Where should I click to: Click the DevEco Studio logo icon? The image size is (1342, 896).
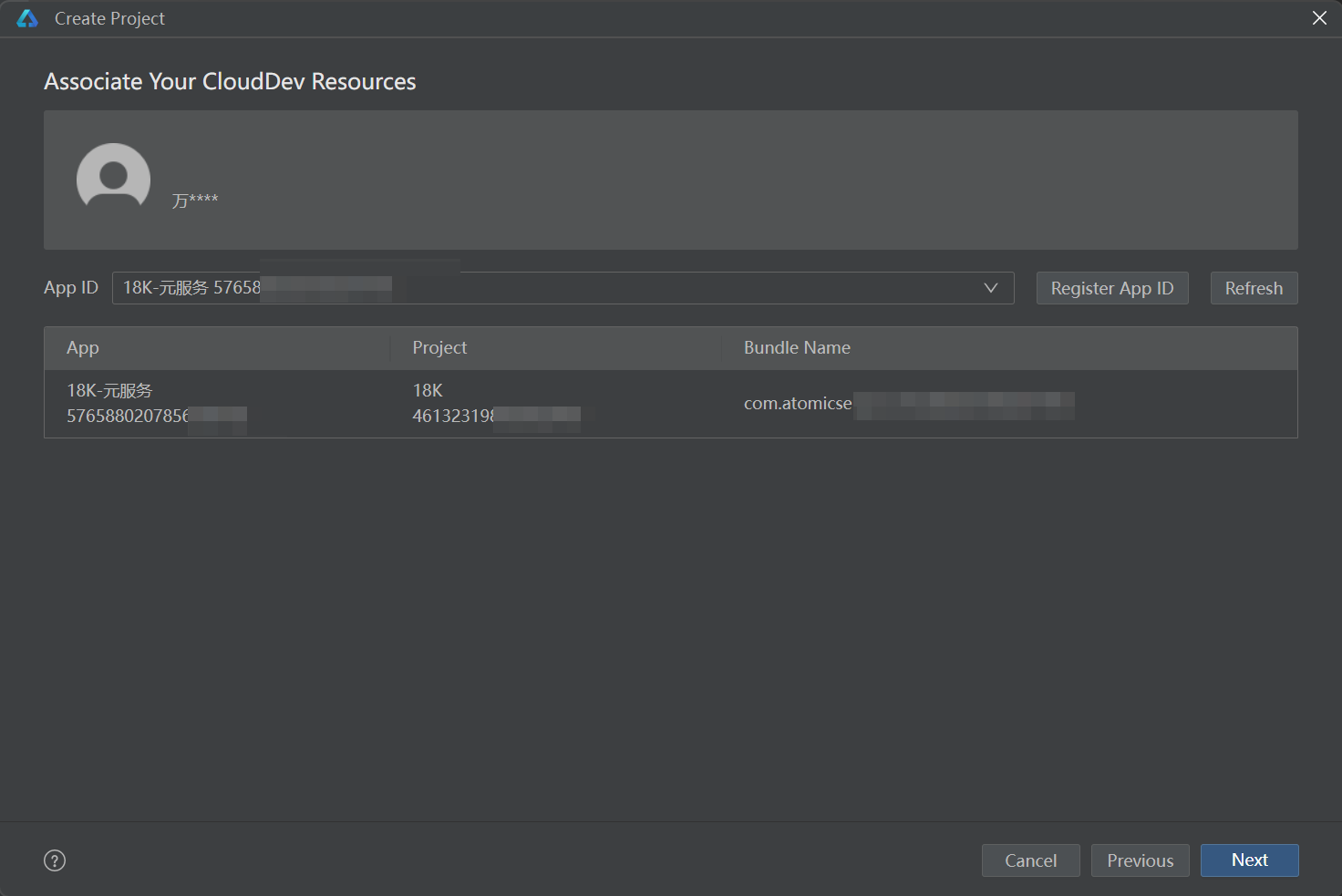(x=27, y=18)
